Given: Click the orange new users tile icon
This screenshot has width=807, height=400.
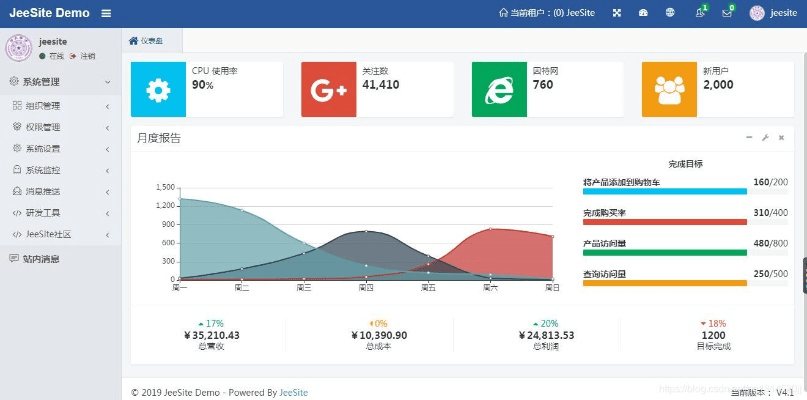Looking at the screenshot, I should pyautogui.click(x=669, y=90).
